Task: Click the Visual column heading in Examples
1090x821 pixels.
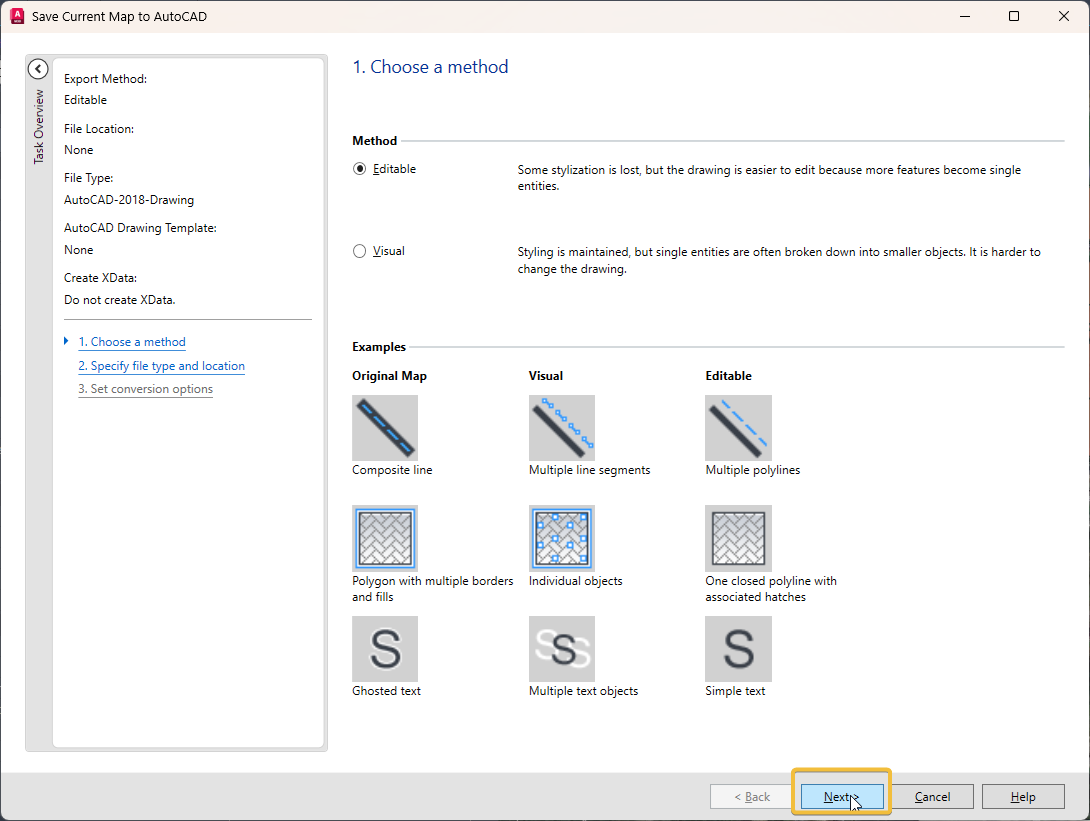Action: (x=546, y=375)
